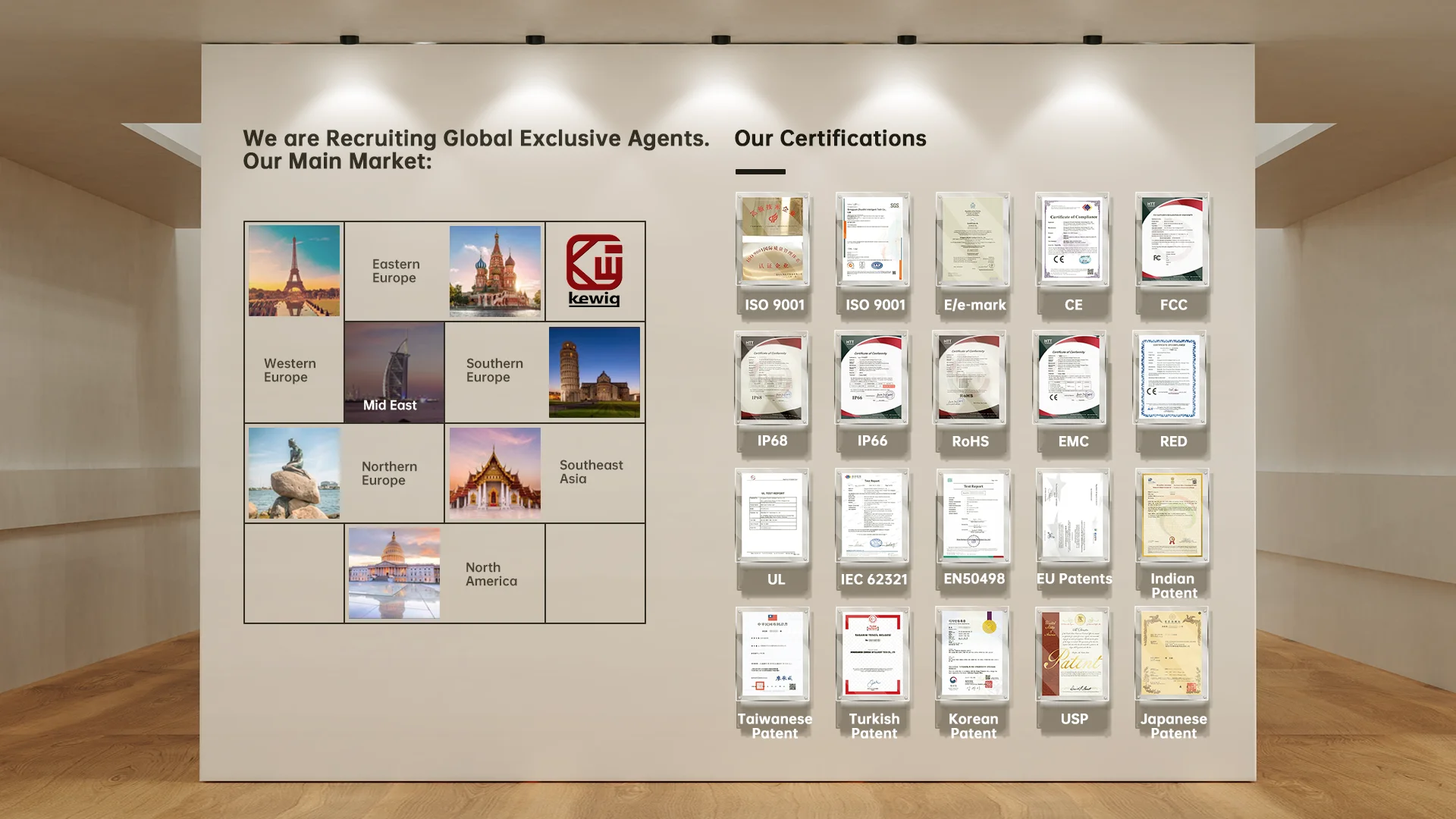The height and width of the screenshot is (819, 1456).
Task: Select the Saint Basil's Cathedral photo
Action: point(494,271)
